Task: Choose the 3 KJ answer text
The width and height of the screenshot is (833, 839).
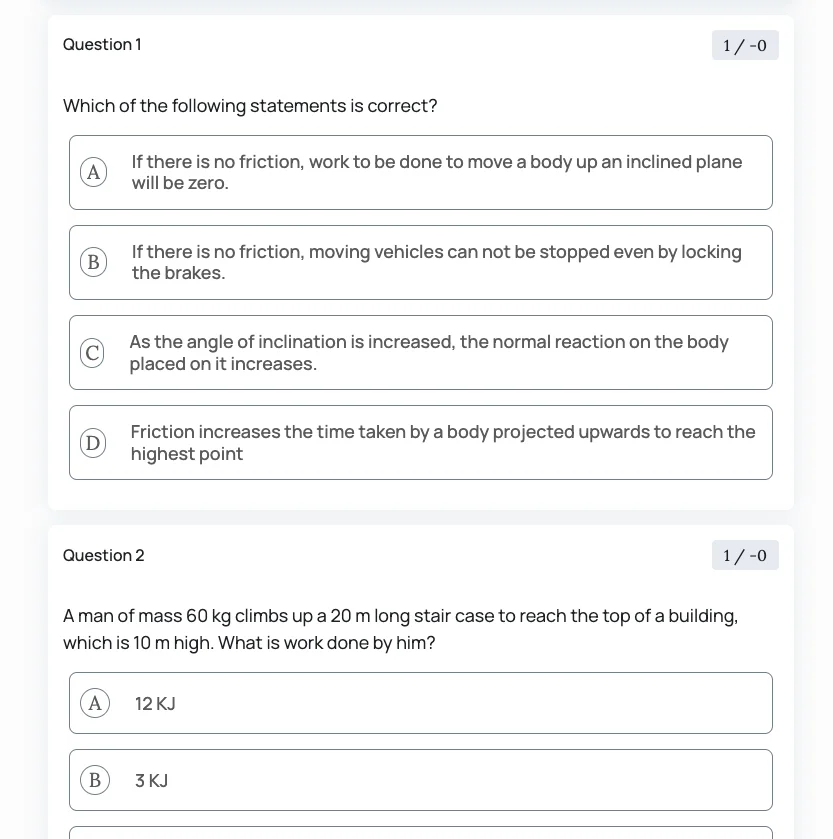Action: [x=151, y=781]
